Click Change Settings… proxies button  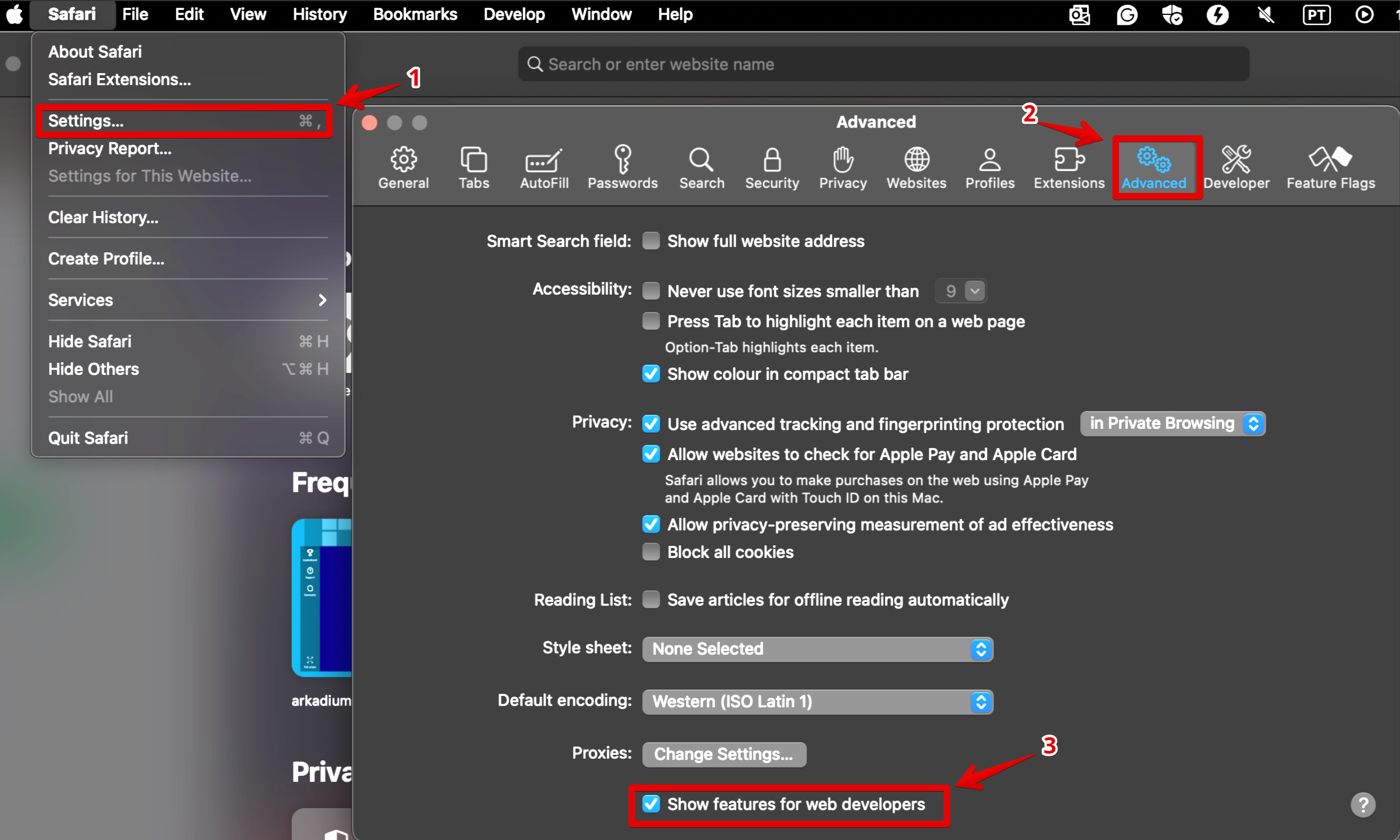[x=724, y=754]
